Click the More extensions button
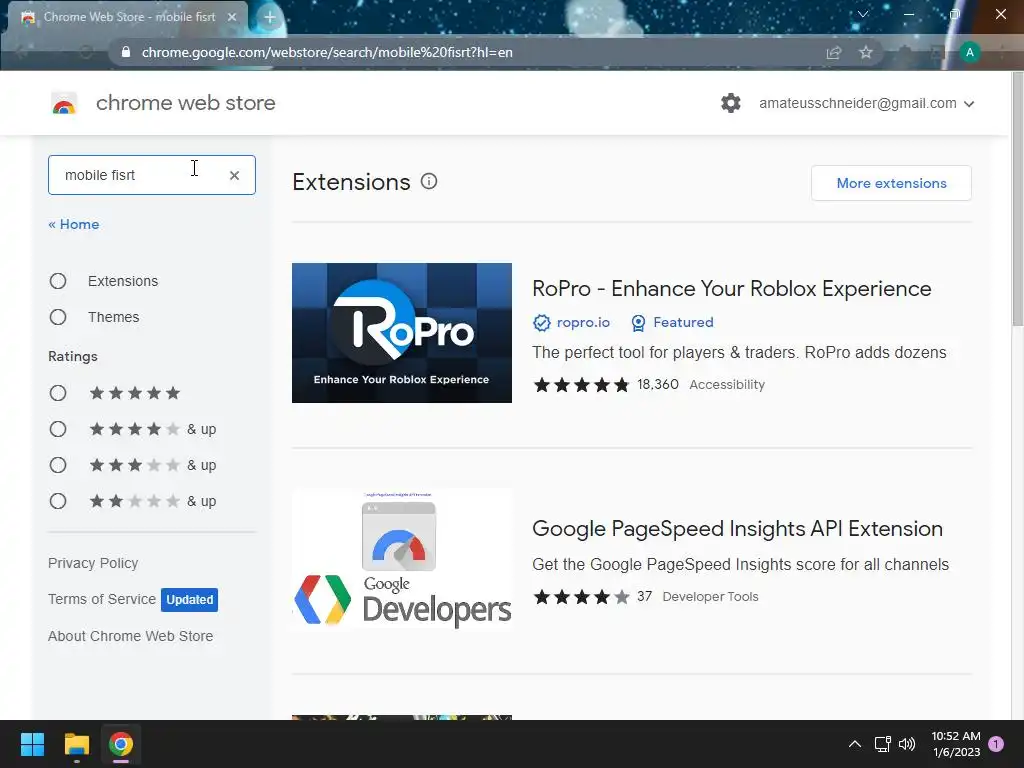Screen dimensions: 1024x768 [x=891, y=183]
